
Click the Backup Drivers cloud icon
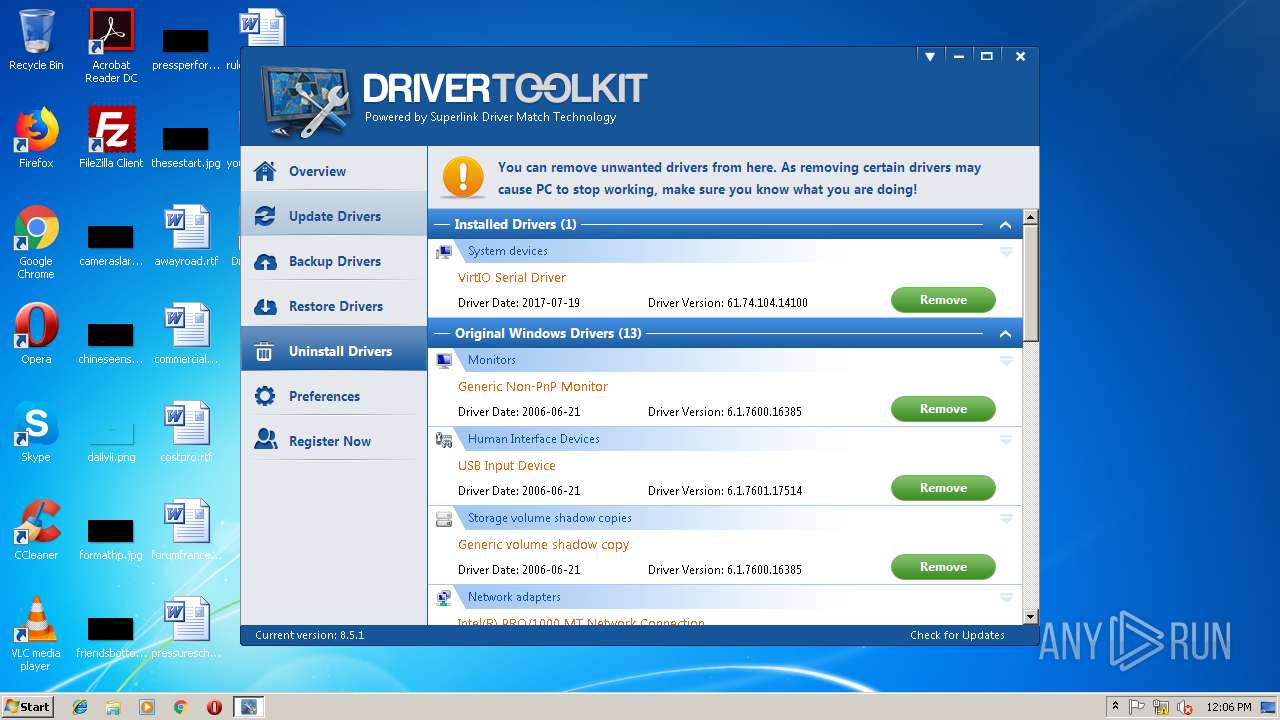pyautogui.click(x=265, y=261)
